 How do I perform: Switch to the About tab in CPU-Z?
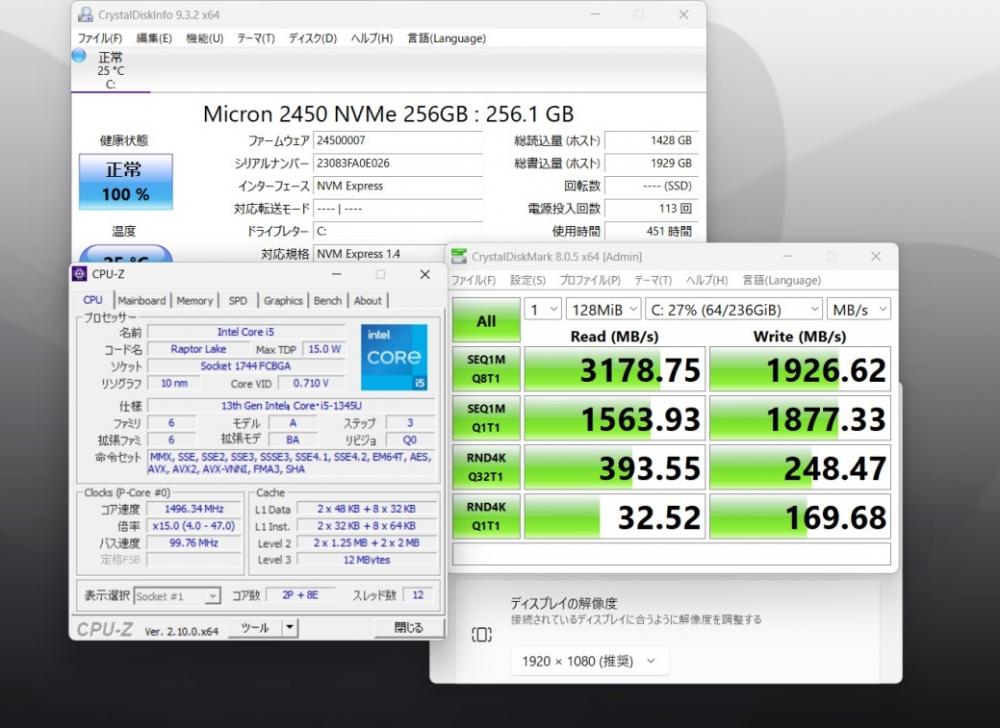pyautogui.click(x=368, y=300)
